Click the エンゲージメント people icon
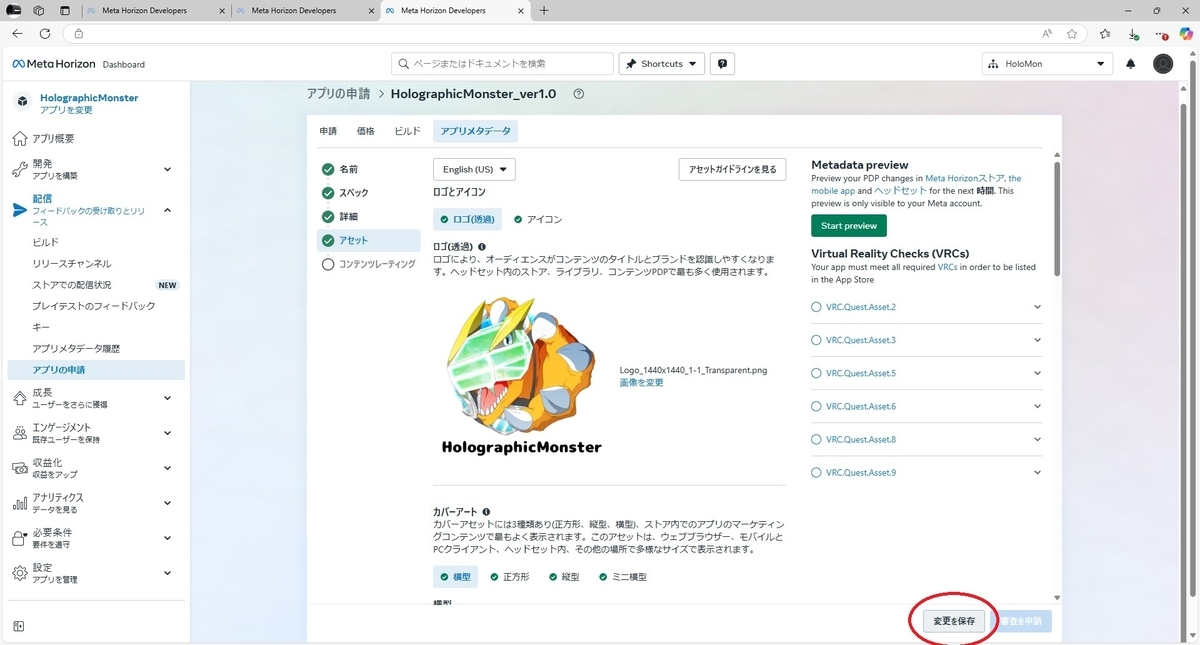The image size is (1200, 645). coord(20,433)
